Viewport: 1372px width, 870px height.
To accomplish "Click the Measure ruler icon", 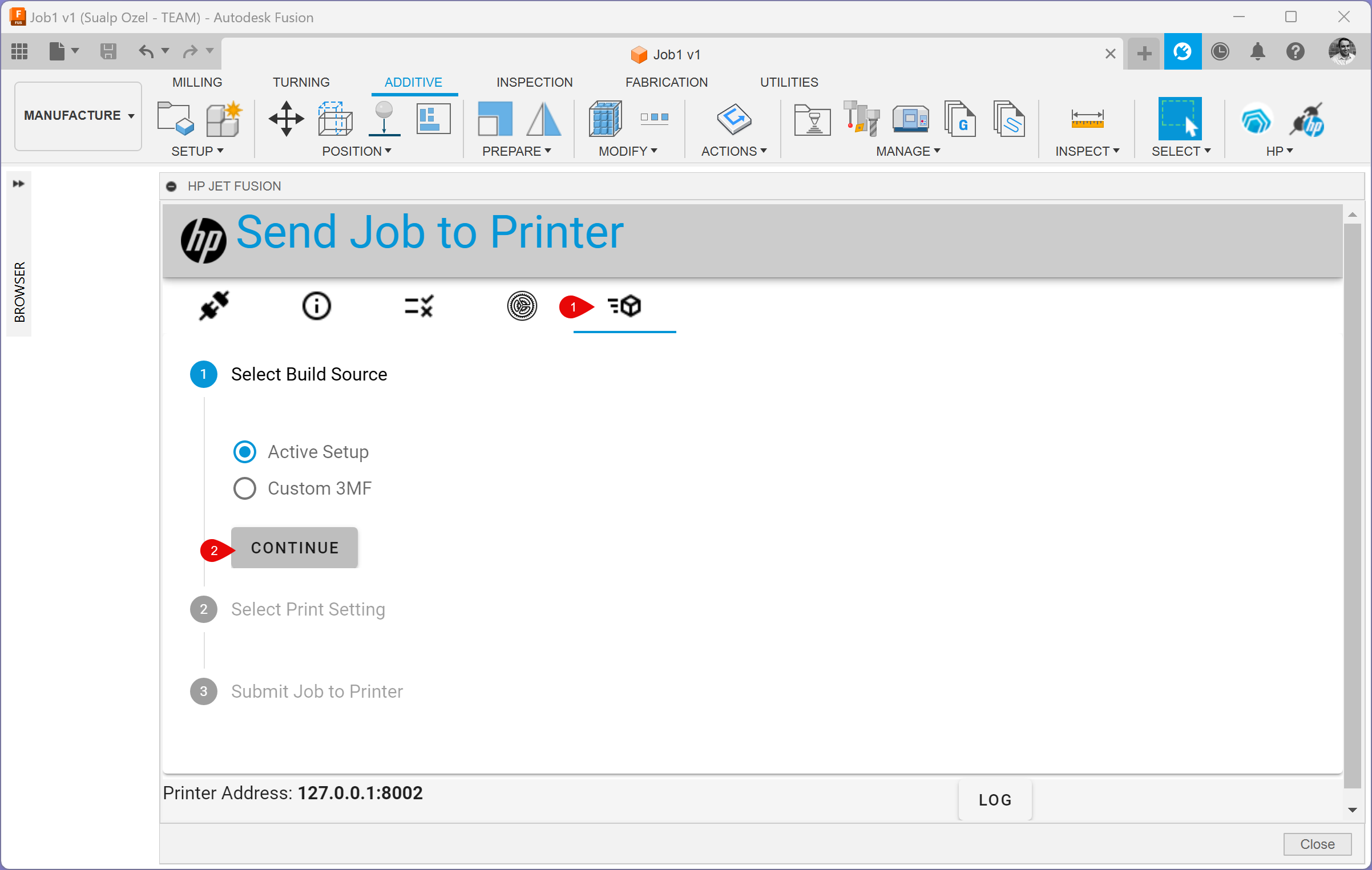I will 1087,119.
